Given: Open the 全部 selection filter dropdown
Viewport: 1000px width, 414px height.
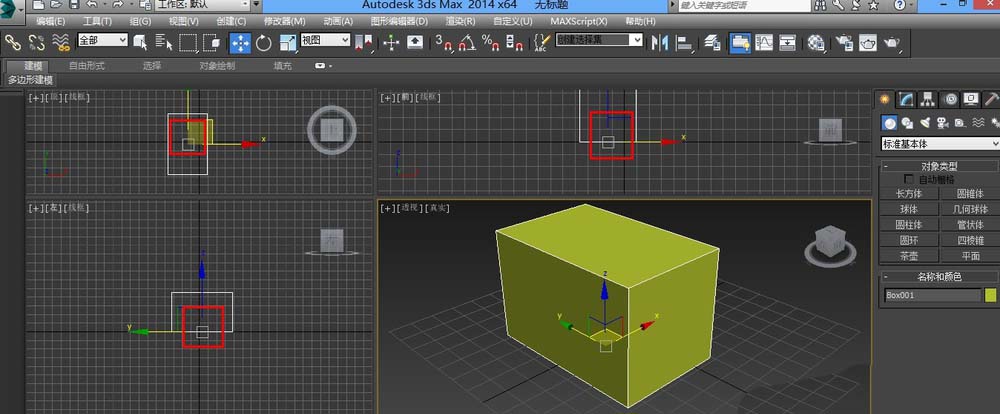Looking at the screenshot, I should click(x=103, y=40).
